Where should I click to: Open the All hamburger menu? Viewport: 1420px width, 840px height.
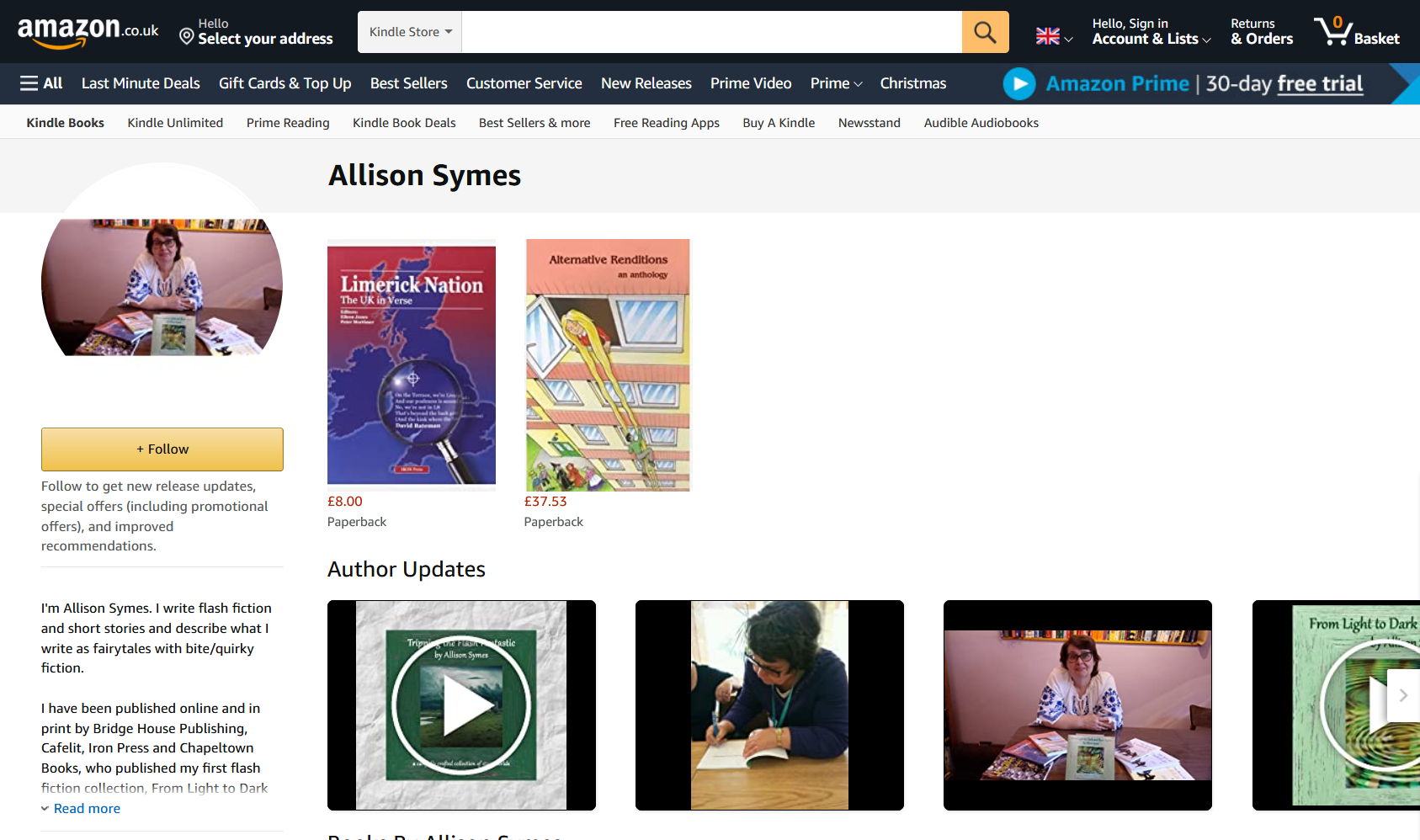click(41, 83)
